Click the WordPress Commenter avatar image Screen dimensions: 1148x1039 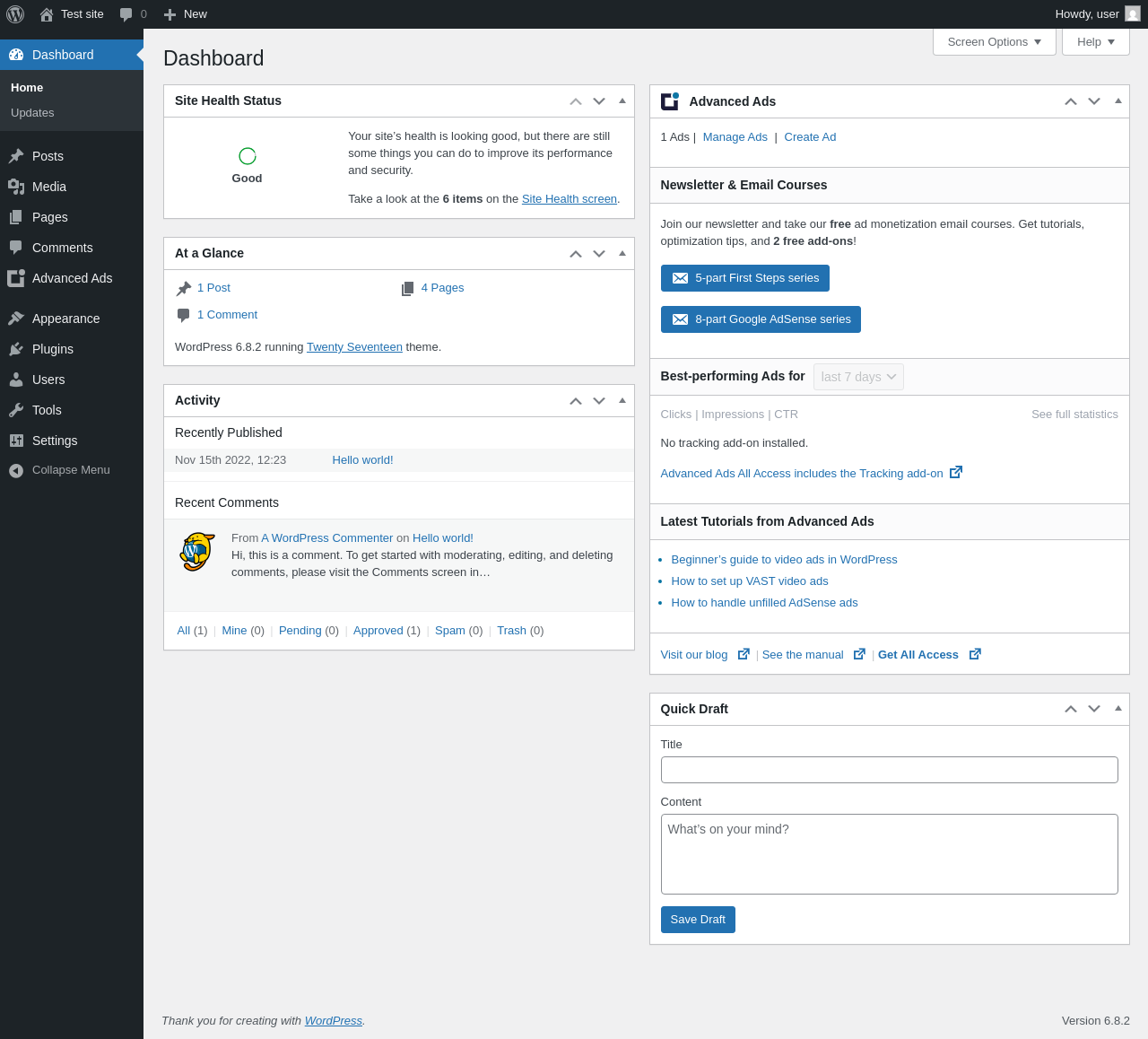pyautogui.click(x=197, y=552)
